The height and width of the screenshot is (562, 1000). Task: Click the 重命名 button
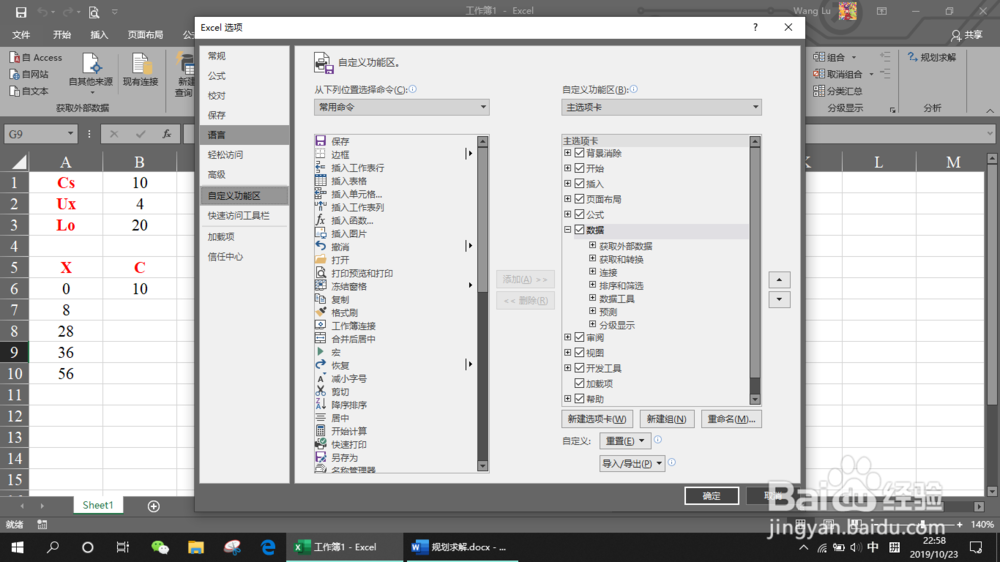(x=731, y=419)
